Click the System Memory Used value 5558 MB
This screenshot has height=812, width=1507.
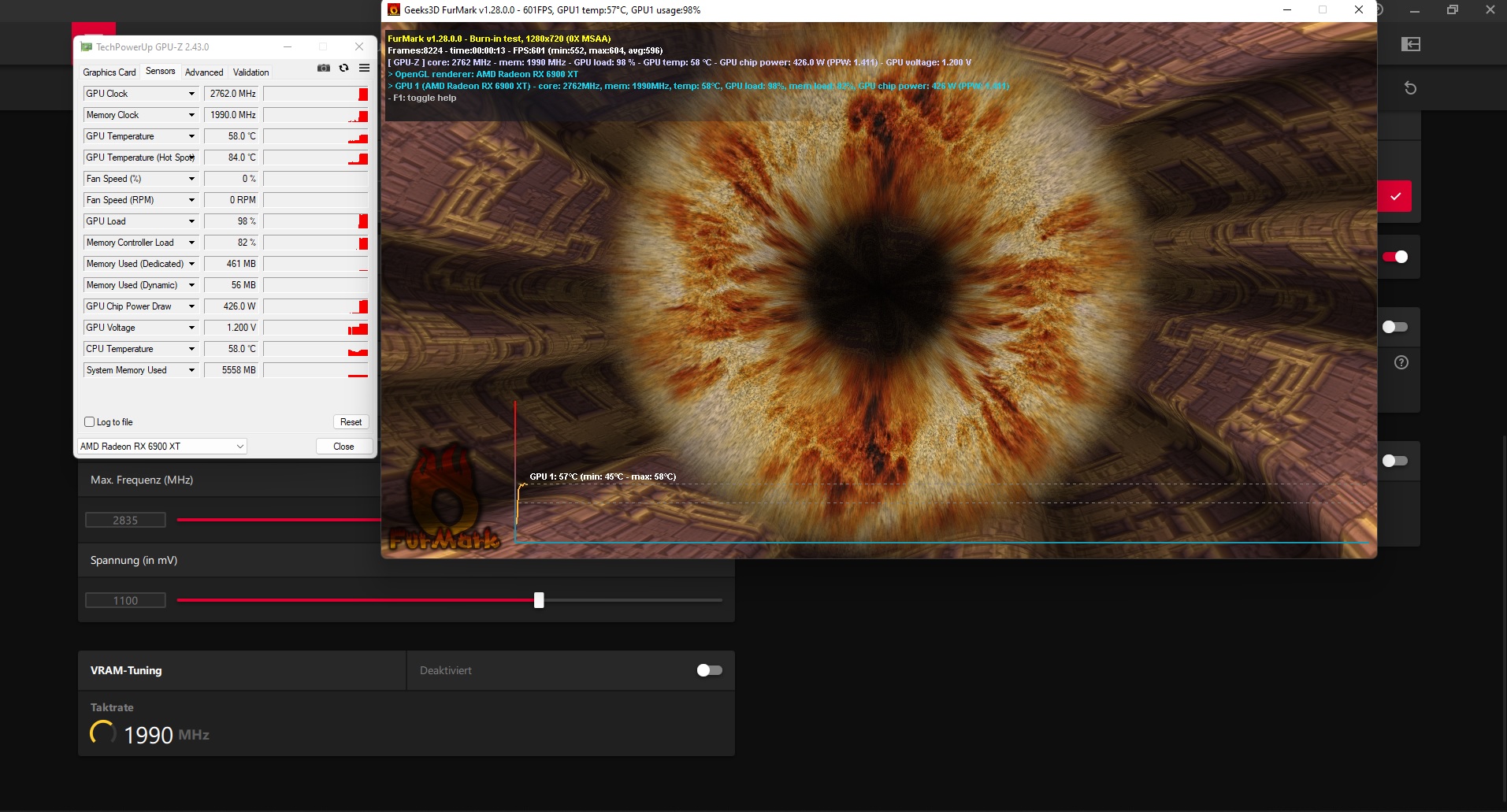tap(232, 370)
